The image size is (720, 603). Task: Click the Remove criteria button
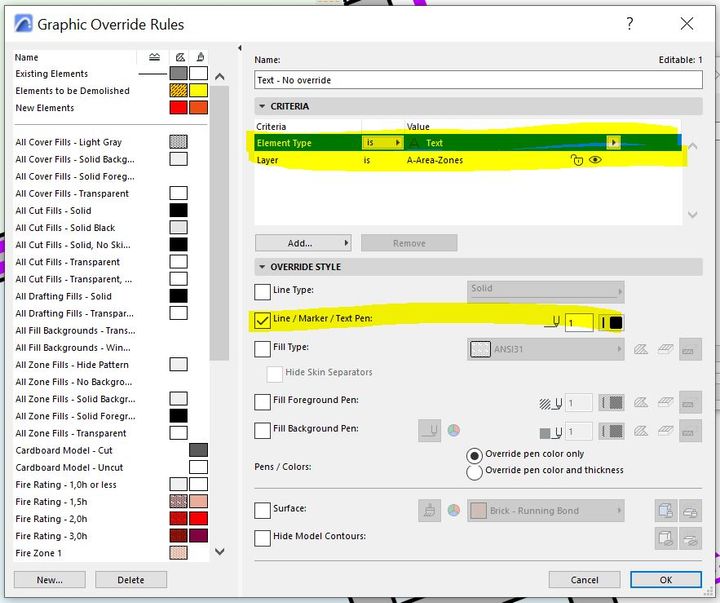[409, 243]
